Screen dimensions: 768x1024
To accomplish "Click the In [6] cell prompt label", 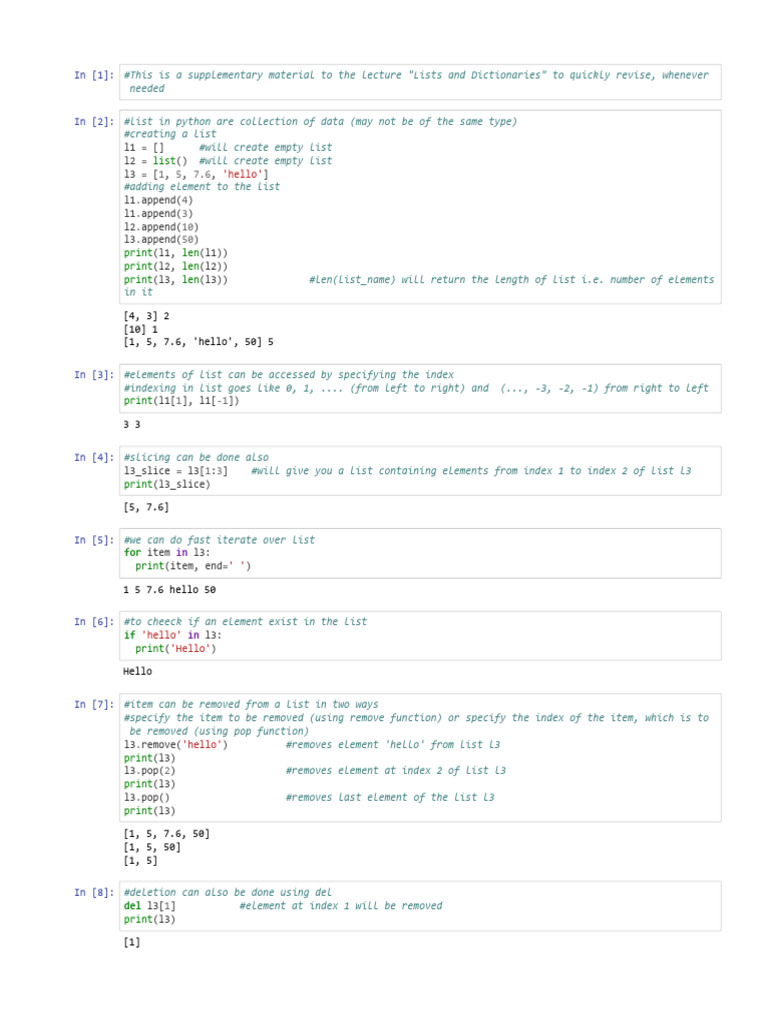I will pyautogui.click(x=94, y=622).
